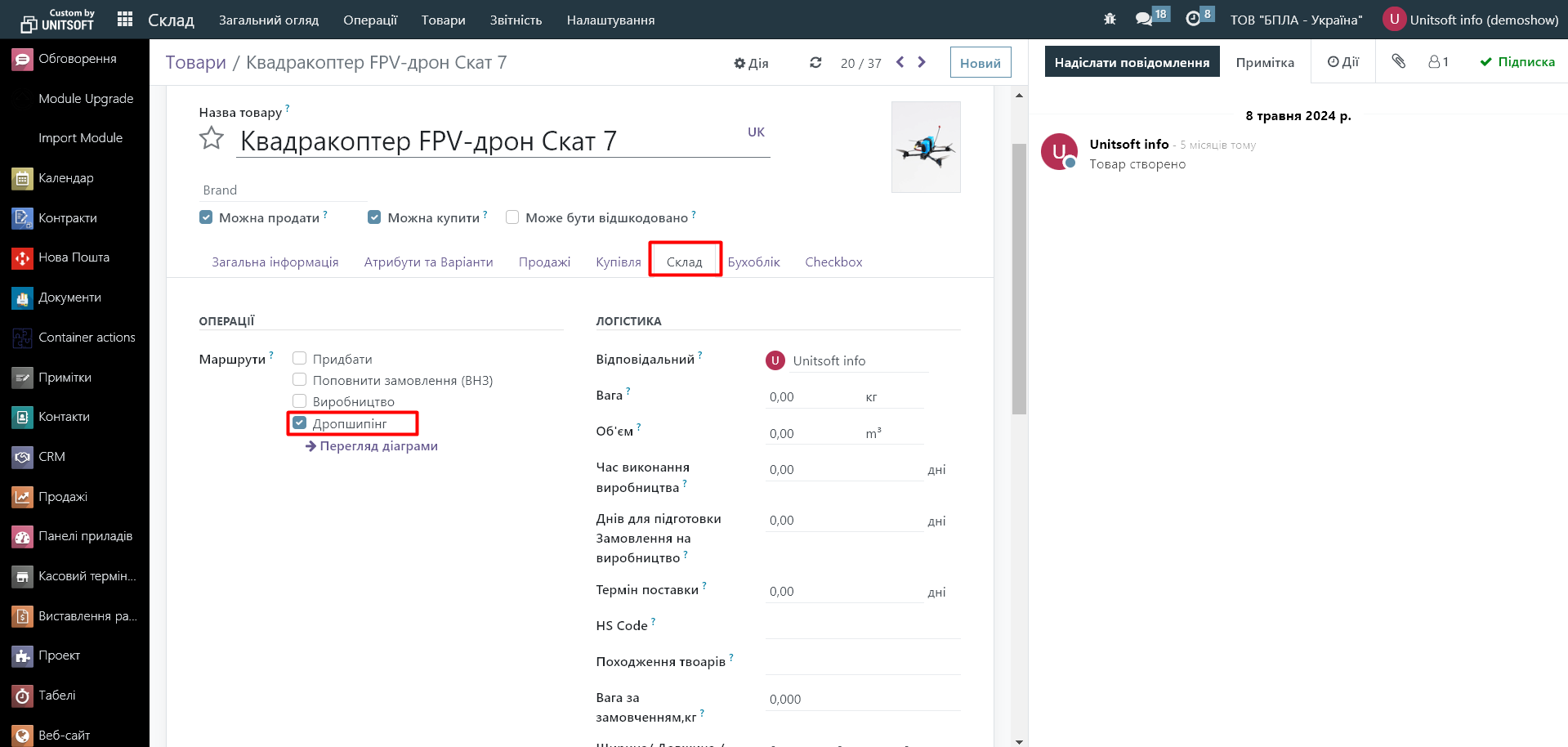Toggle the Можна продати checkbox
This screenshot has height=747, width=1568.
coord(207,217)
